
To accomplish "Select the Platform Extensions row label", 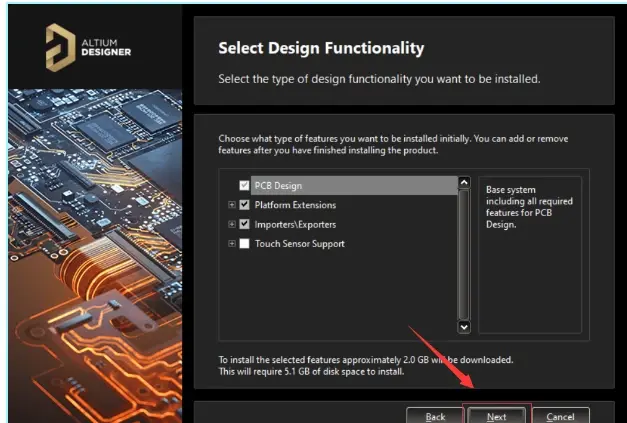I will (295, 205).
